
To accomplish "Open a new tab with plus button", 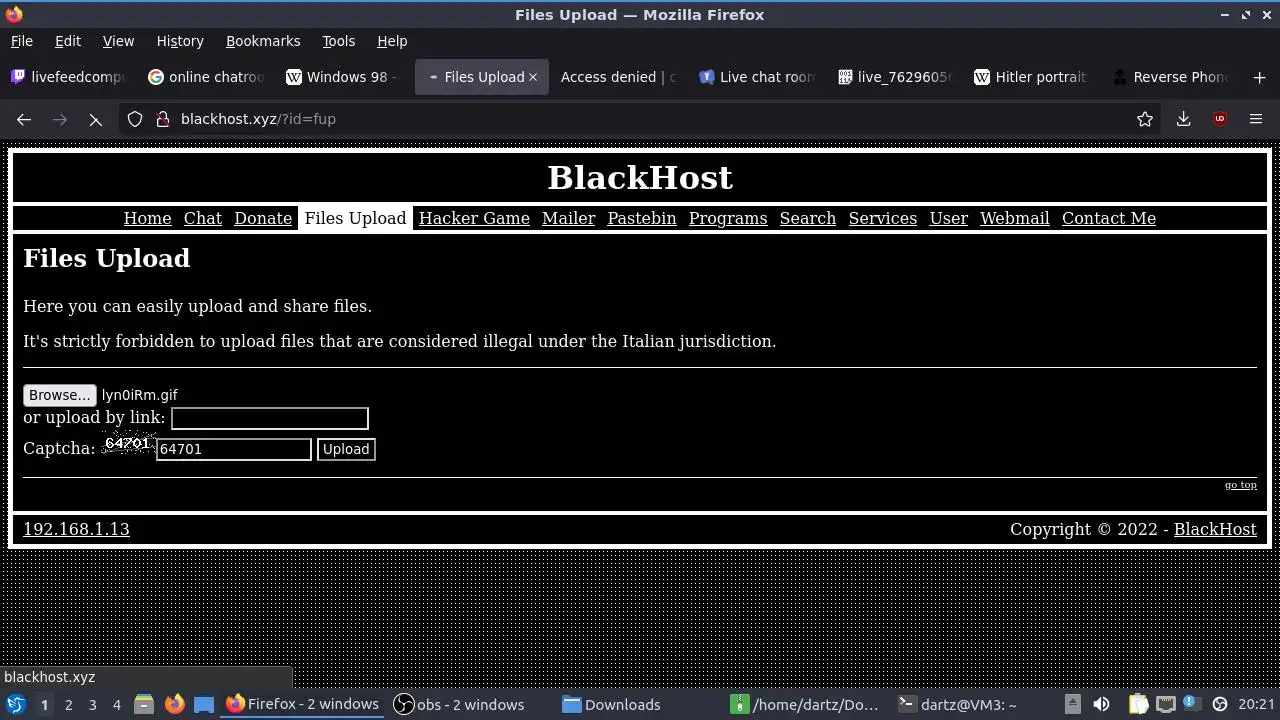I will [x=1259, y=77].
